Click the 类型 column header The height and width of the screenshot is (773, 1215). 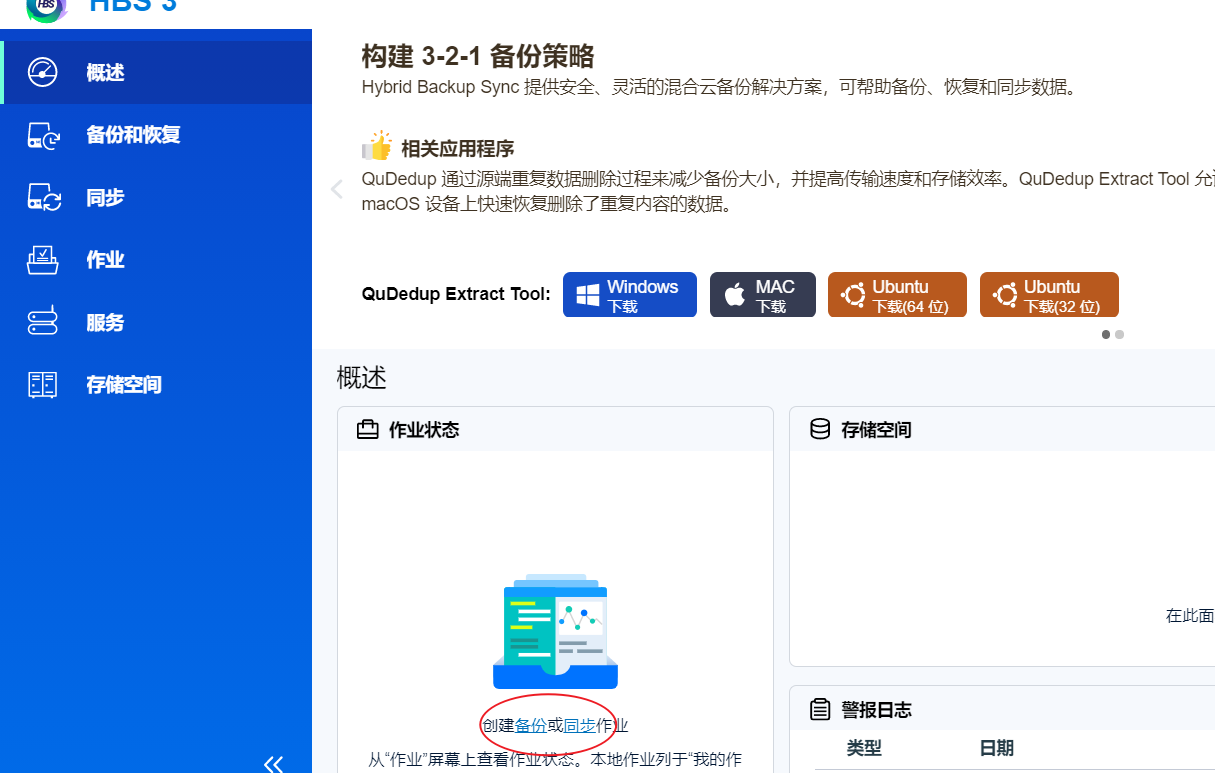(865, 748)
